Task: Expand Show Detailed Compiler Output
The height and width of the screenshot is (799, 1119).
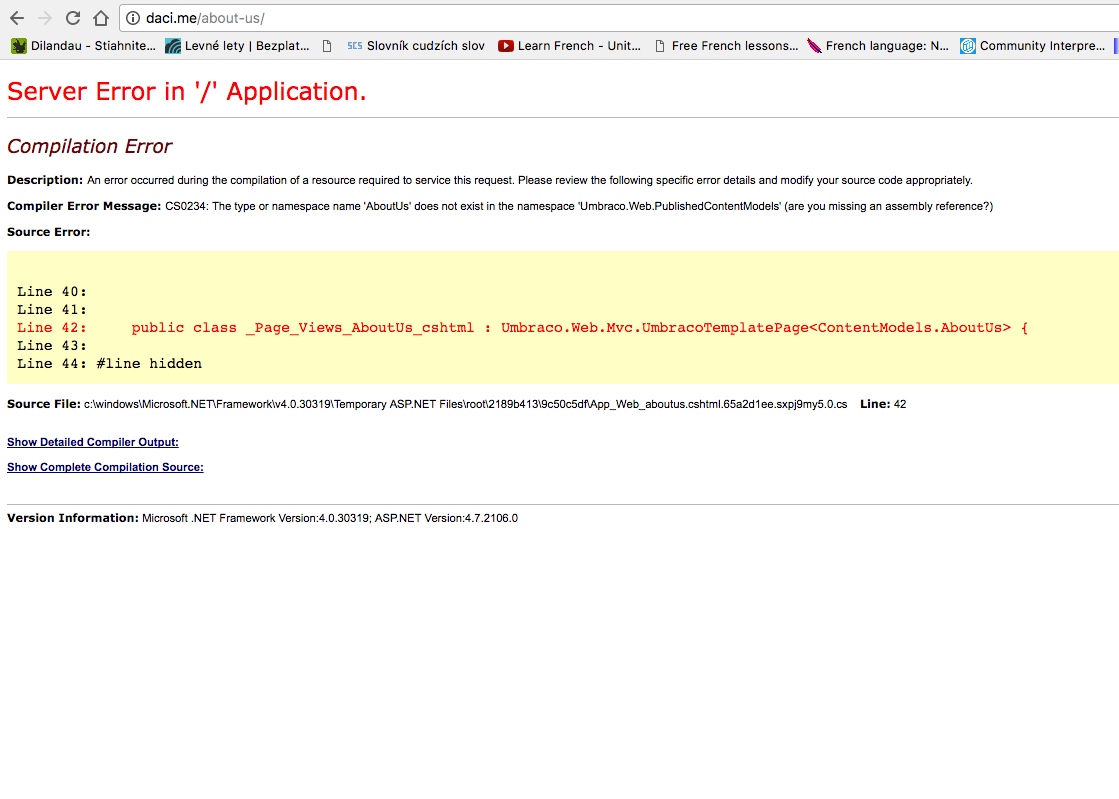Action: tap(93, 442)
